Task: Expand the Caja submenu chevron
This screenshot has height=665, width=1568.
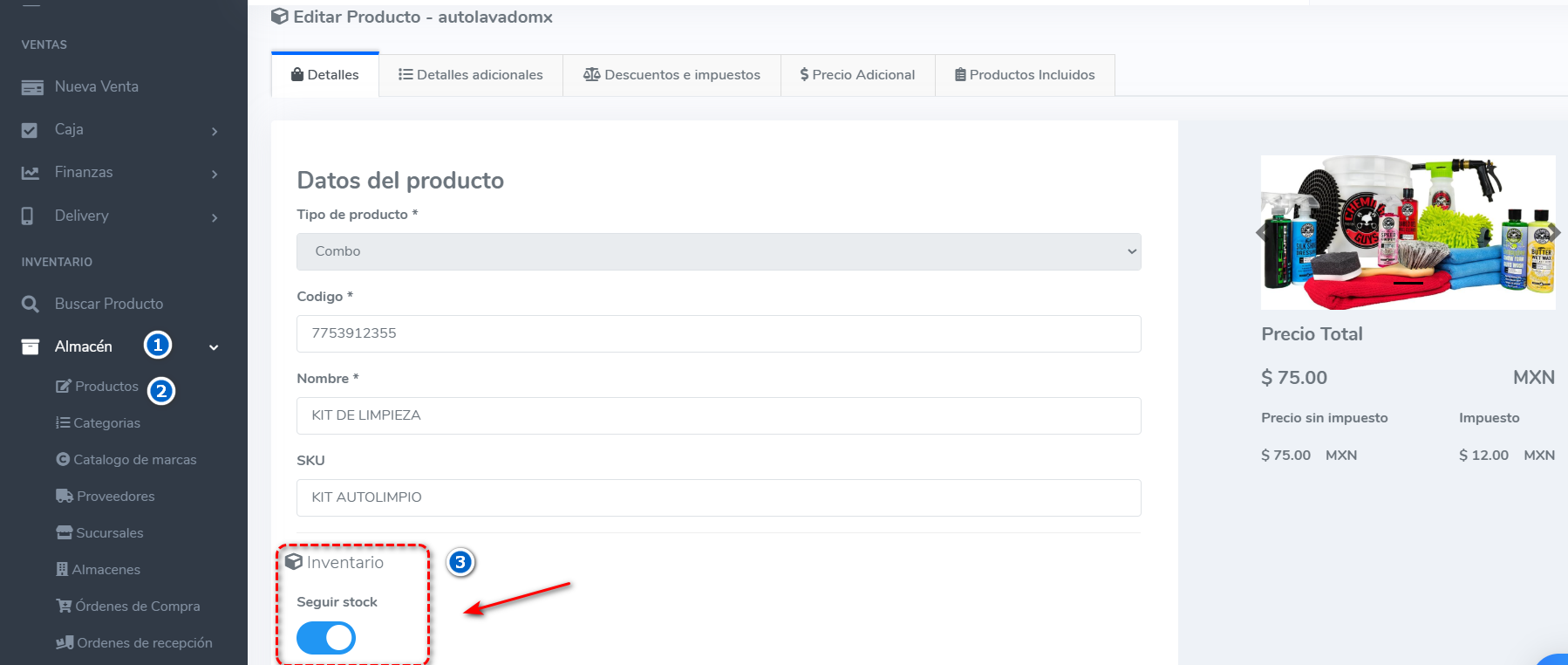Action: click(x=215, y=131)
